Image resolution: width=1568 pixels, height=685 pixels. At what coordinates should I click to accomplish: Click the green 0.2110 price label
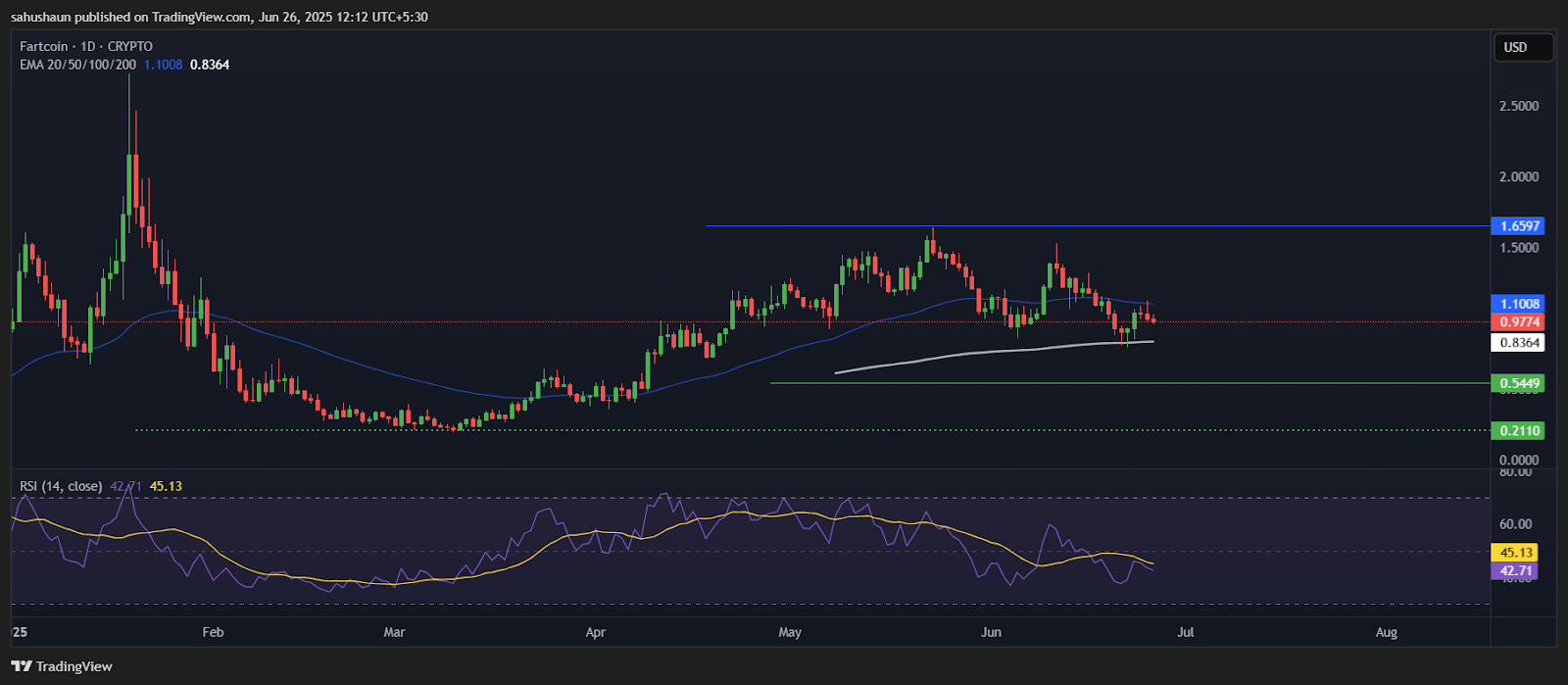(x=1516, y=430)
